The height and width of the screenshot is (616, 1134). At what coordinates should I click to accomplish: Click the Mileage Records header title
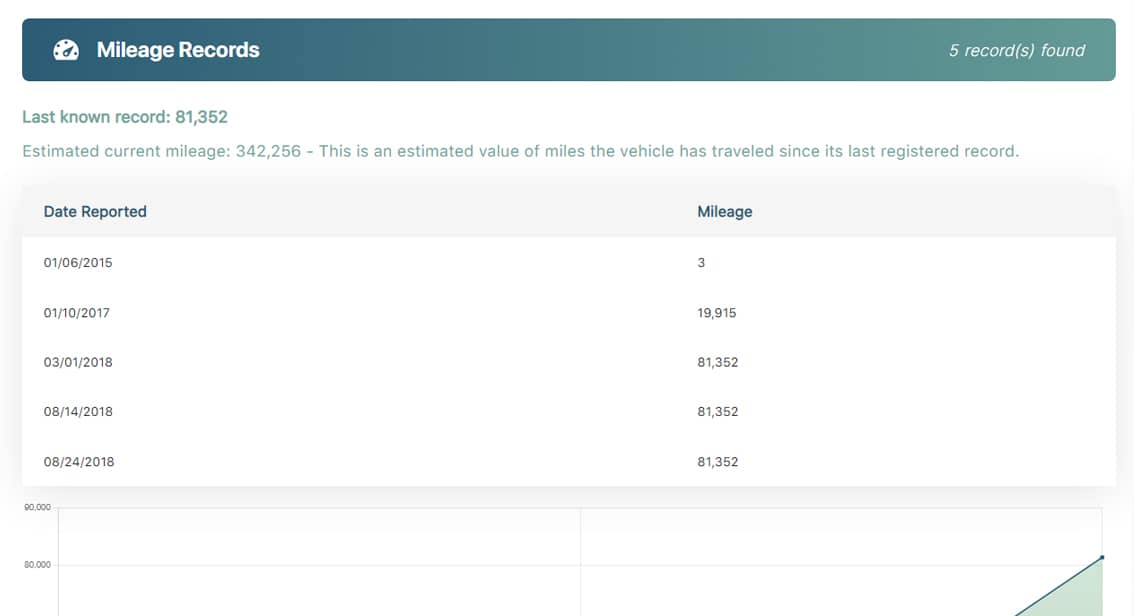(x=178, y=50)
